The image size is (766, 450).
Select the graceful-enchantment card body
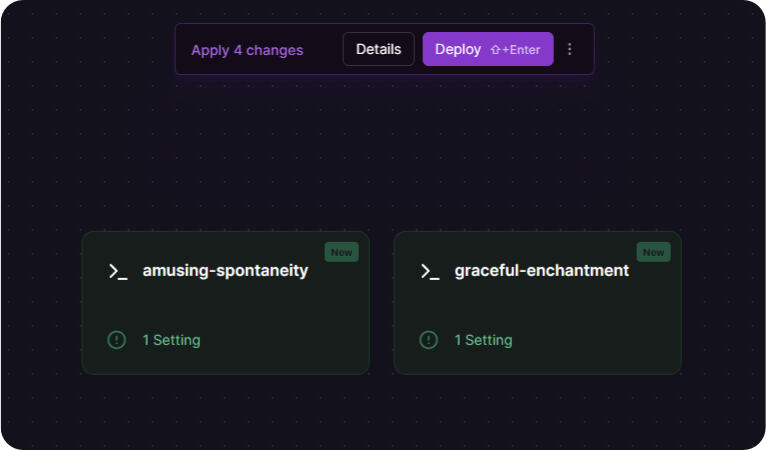click(538, 303)
